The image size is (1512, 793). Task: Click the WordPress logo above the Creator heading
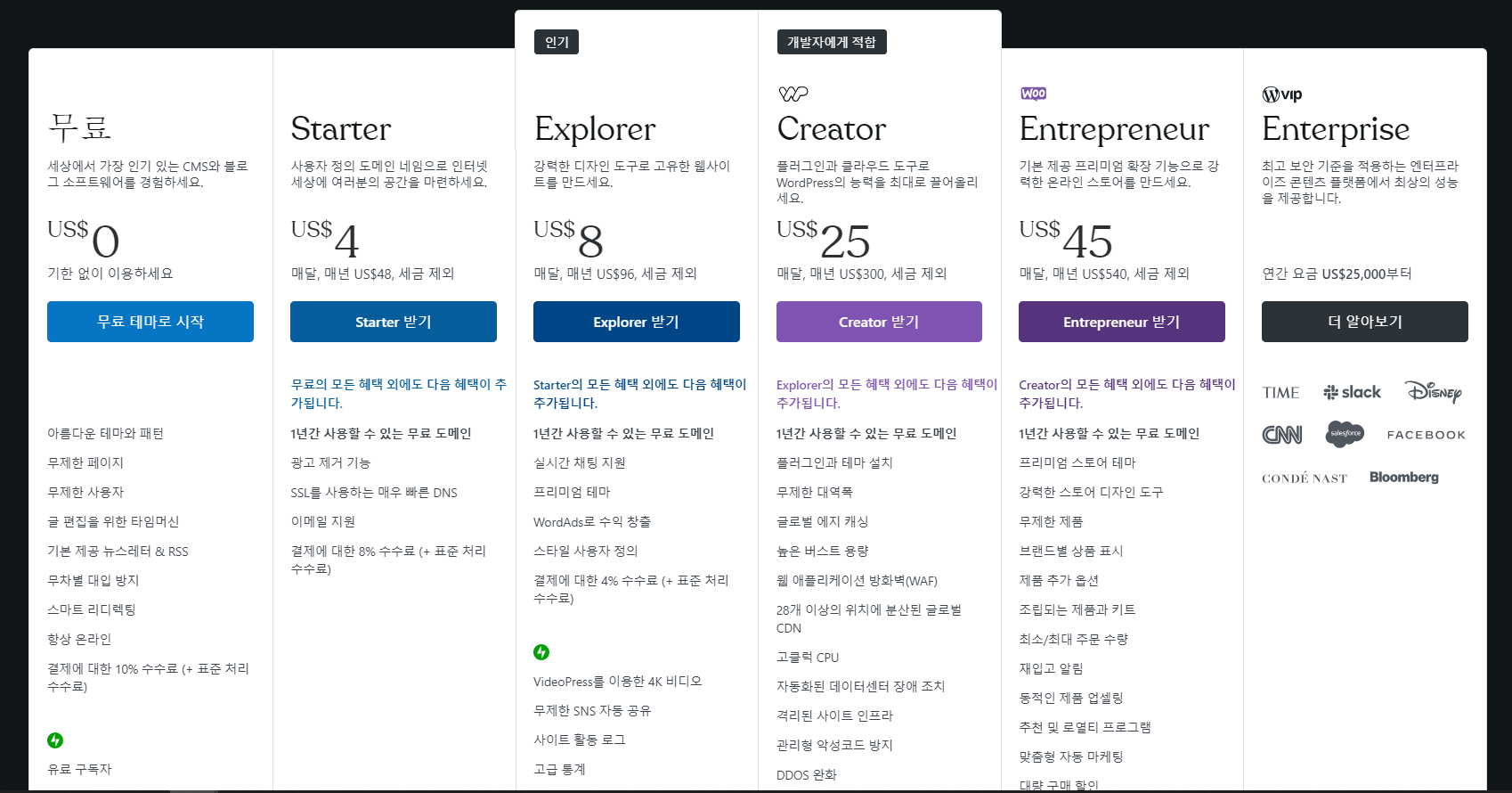pos(793,94)
